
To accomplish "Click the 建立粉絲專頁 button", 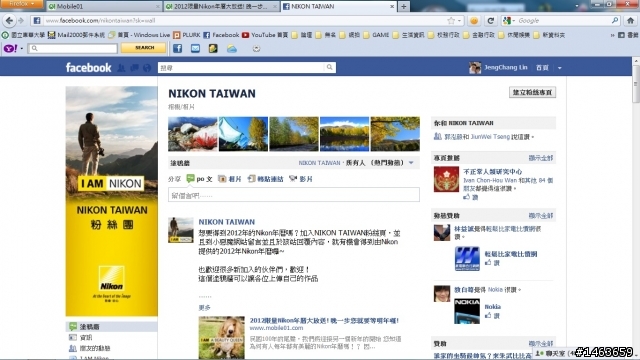I will pyautogui.click(x=532, y=92).
